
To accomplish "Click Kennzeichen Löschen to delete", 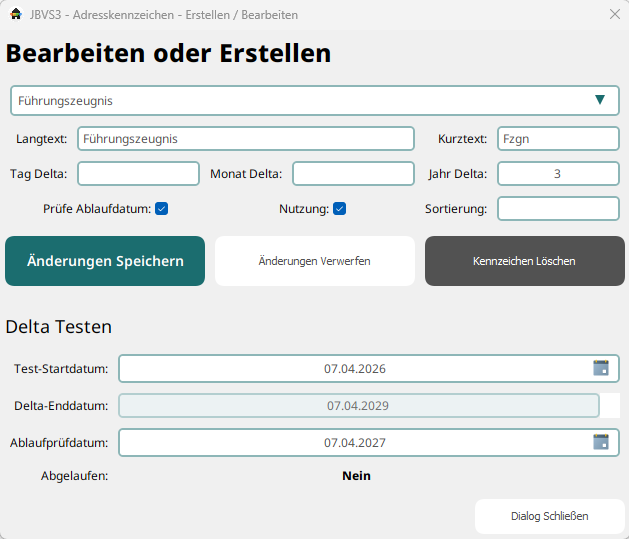I will pyautogui.click(x=524, y=261).
